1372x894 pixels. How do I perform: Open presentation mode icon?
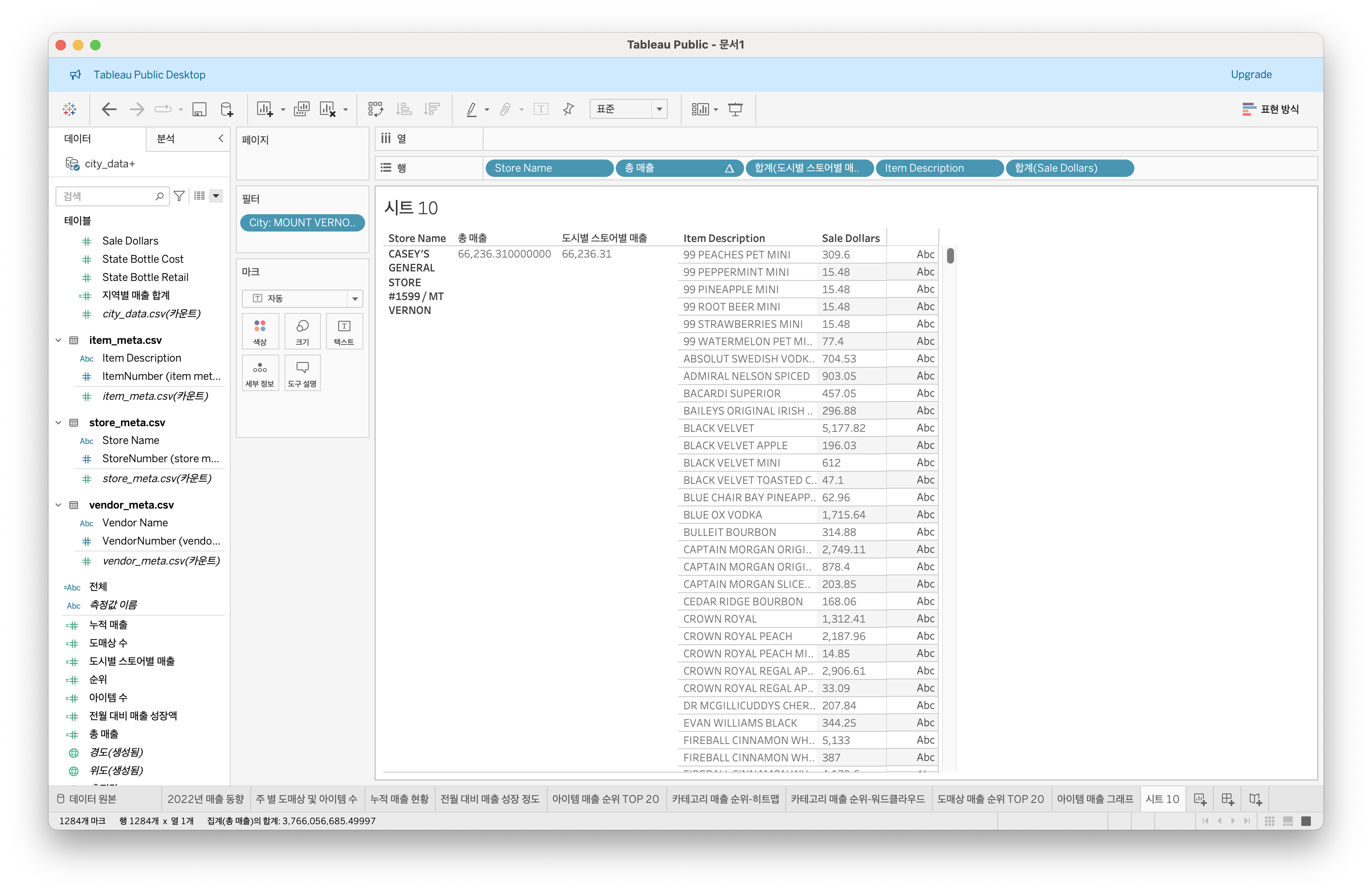click(735, 109)
